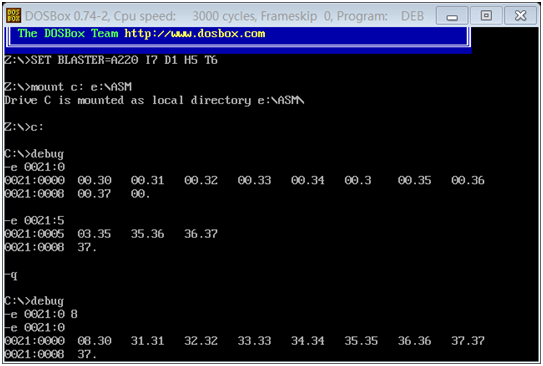
Task: Click the '-q' quit command line
Action: [11, 275]
